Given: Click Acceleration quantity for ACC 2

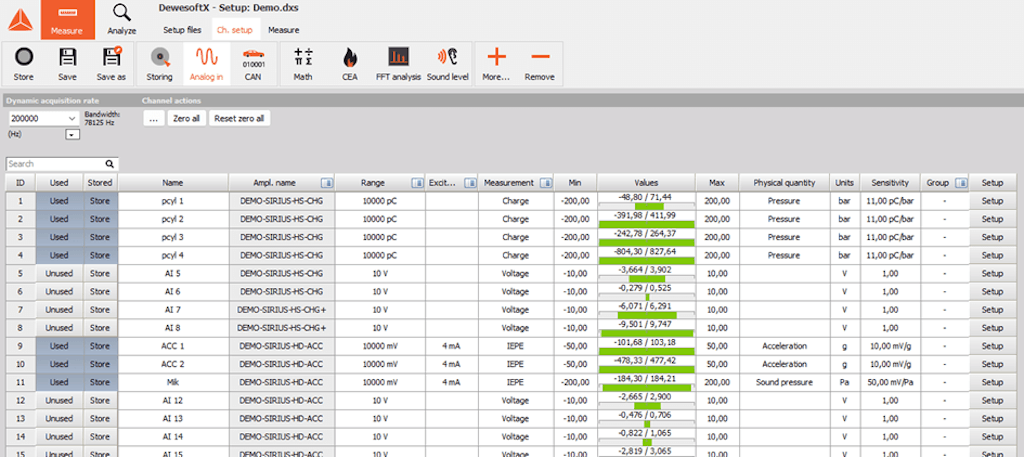Looking at the screenshot, I should 784,364.
